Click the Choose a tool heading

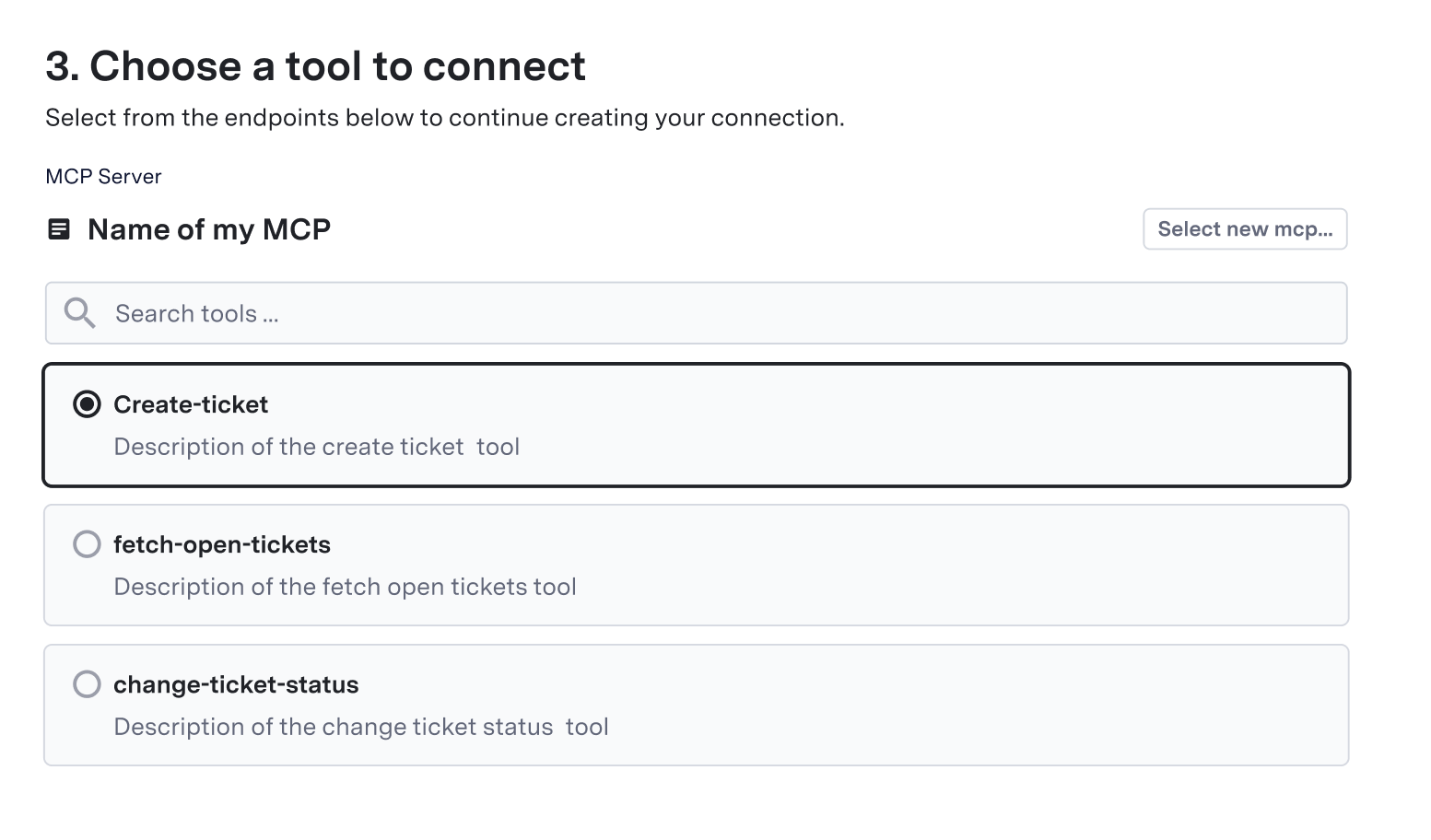click(x=316, y=64)
